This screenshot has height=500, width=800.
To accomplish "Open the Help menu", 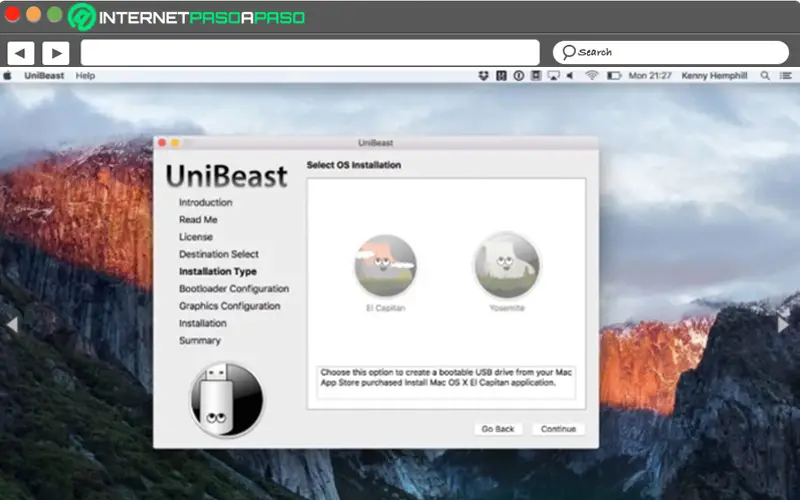I will [x=85, y=76].
